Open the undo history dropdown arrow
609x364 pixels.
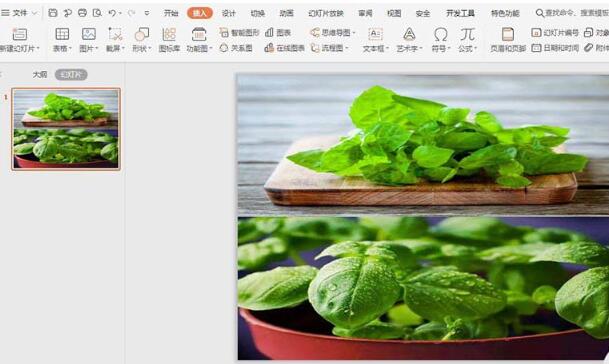pyautogui.click(x=120, y=13)
